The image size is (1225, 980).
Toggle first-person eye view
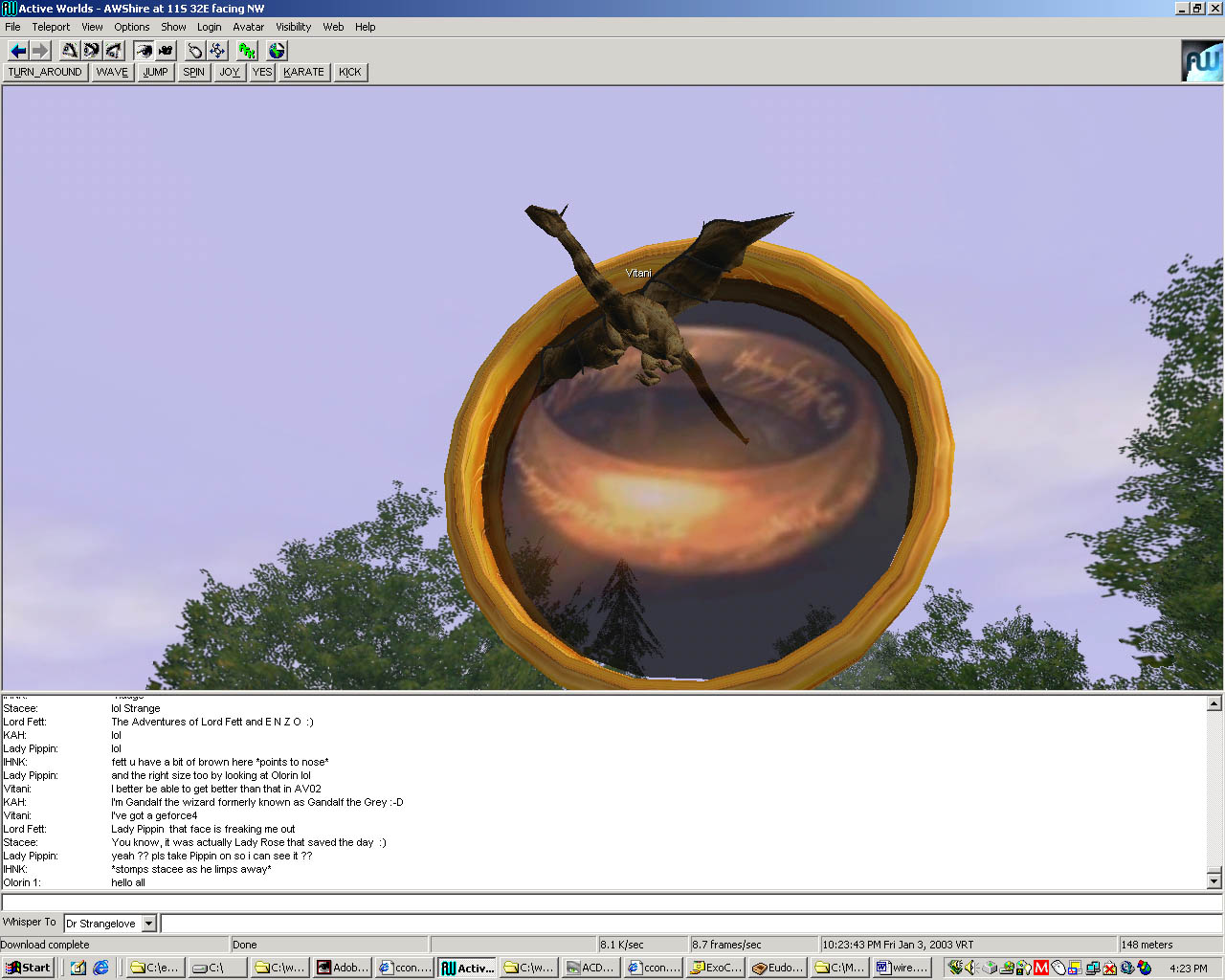144,51
